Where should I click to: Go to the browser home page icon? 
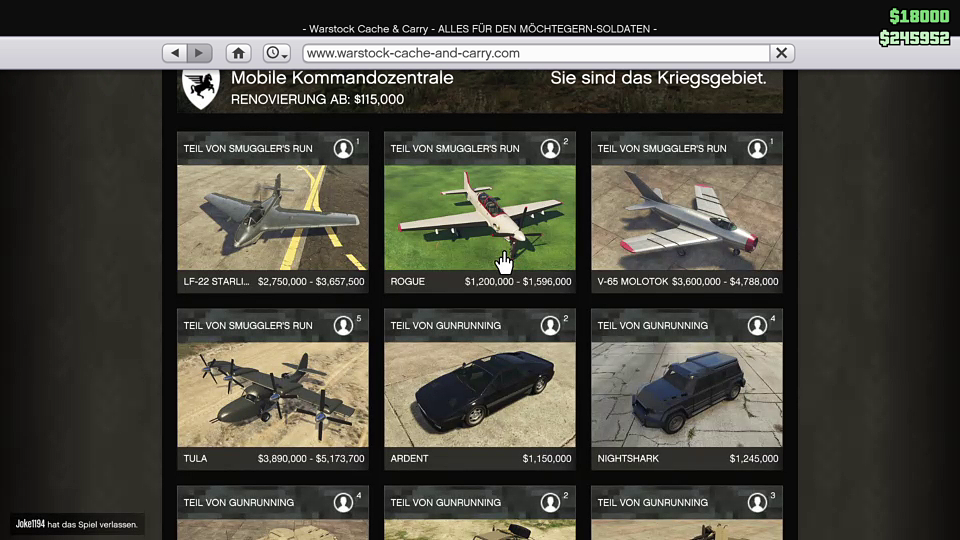coord(238,53)
